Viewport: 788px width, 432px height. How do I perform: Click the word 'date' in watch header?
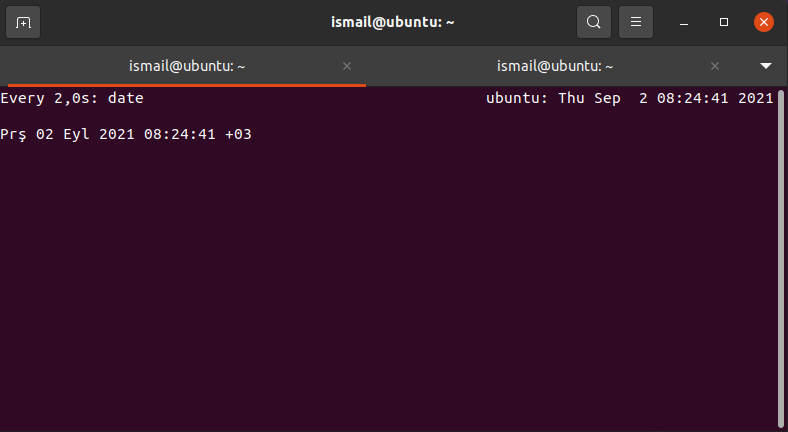tap(126, 98)
